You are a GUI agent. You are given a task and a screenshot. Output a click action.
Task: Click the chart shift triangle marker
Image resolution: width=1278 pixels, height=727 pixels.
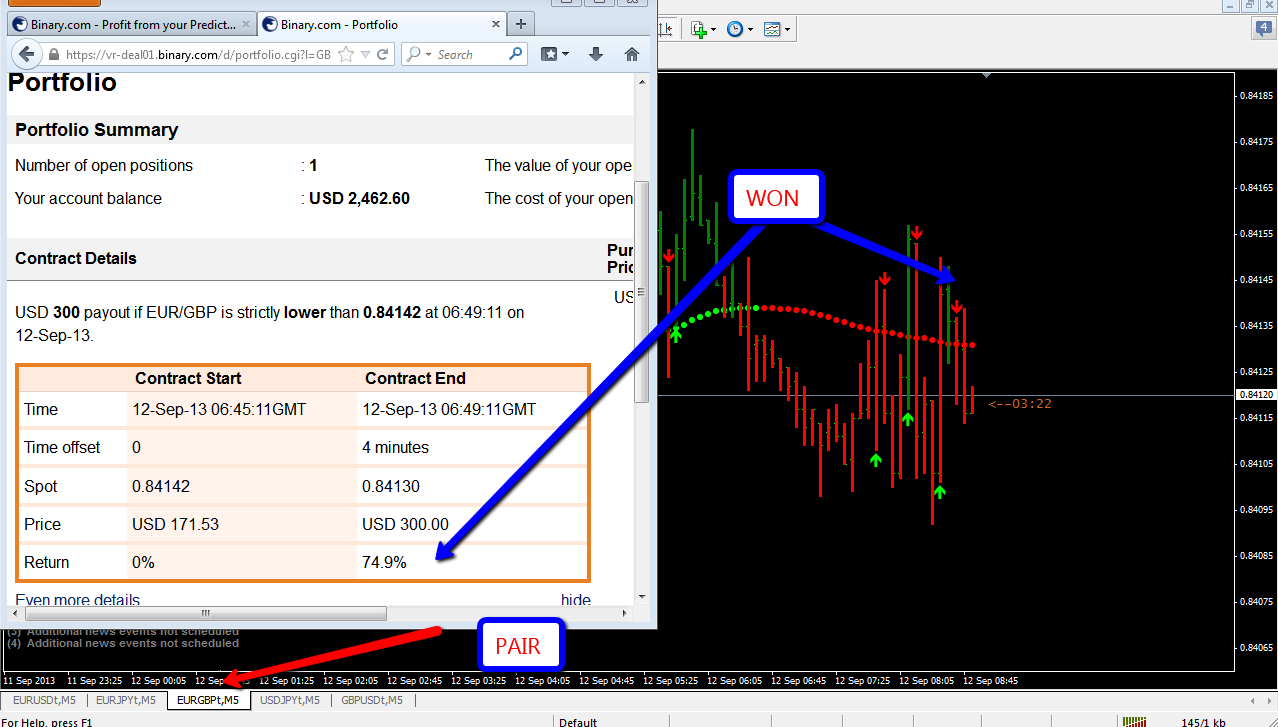click(x=986, y=75)
